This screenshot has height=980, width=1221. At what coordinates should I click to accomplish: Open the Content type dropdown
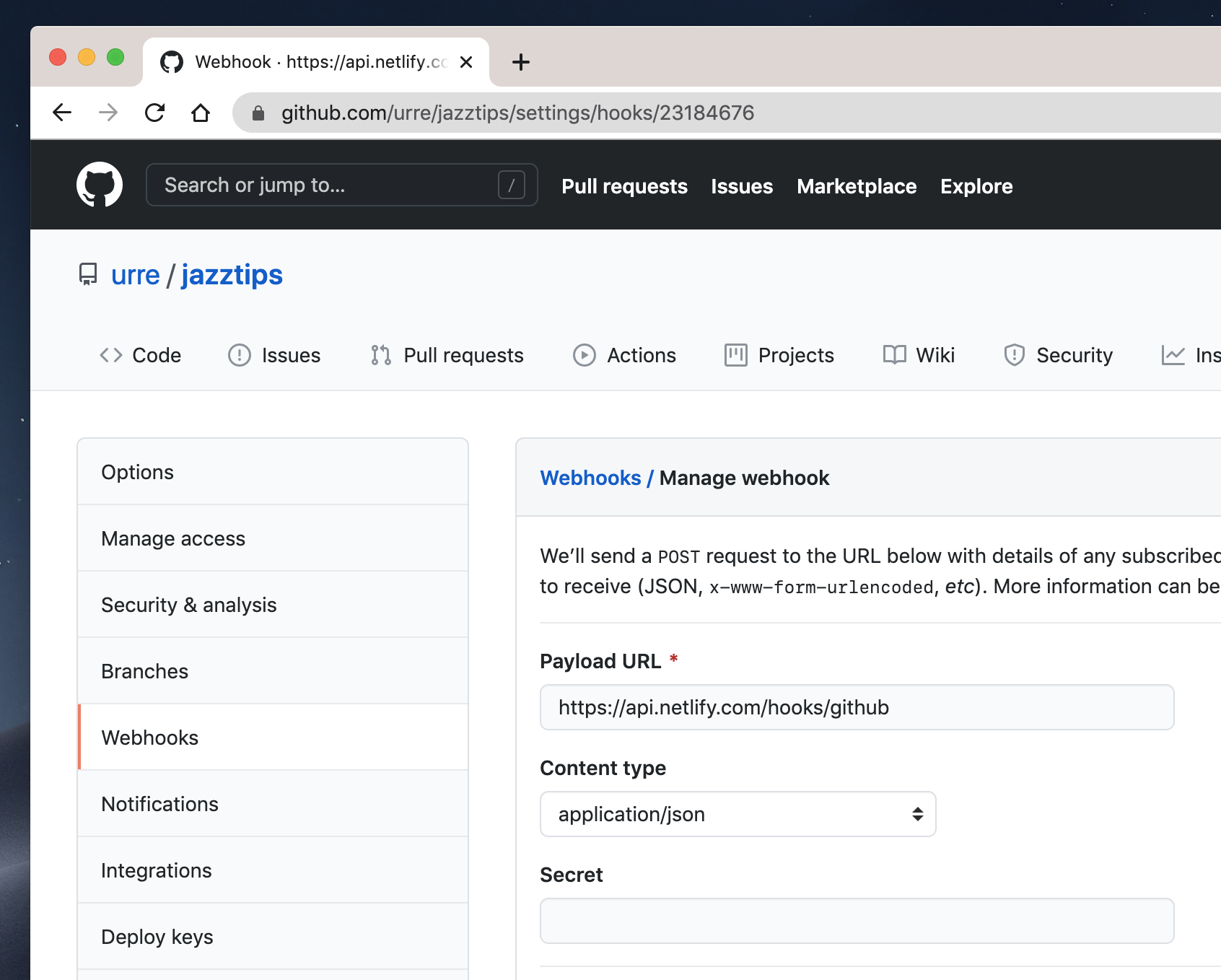(x=738, y=814)
